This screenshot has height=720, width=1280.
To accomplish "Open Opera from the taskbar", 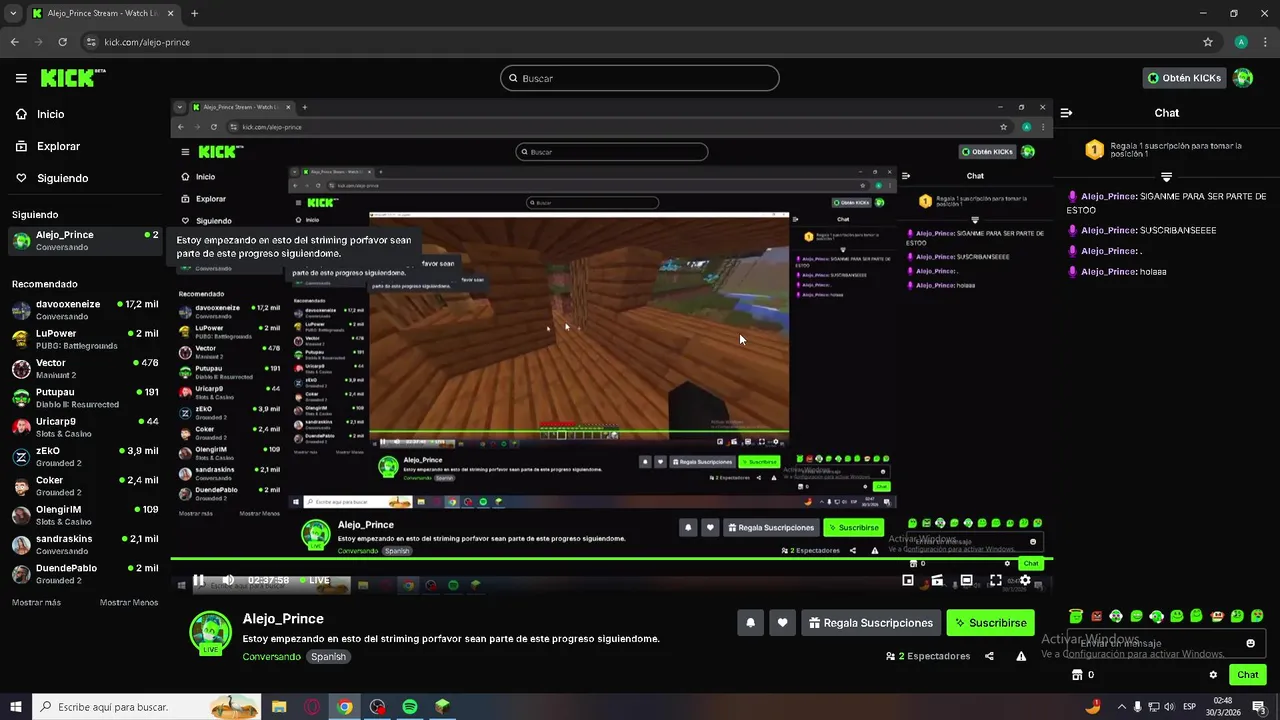I will pyautogui.click(x=312, y=707).
